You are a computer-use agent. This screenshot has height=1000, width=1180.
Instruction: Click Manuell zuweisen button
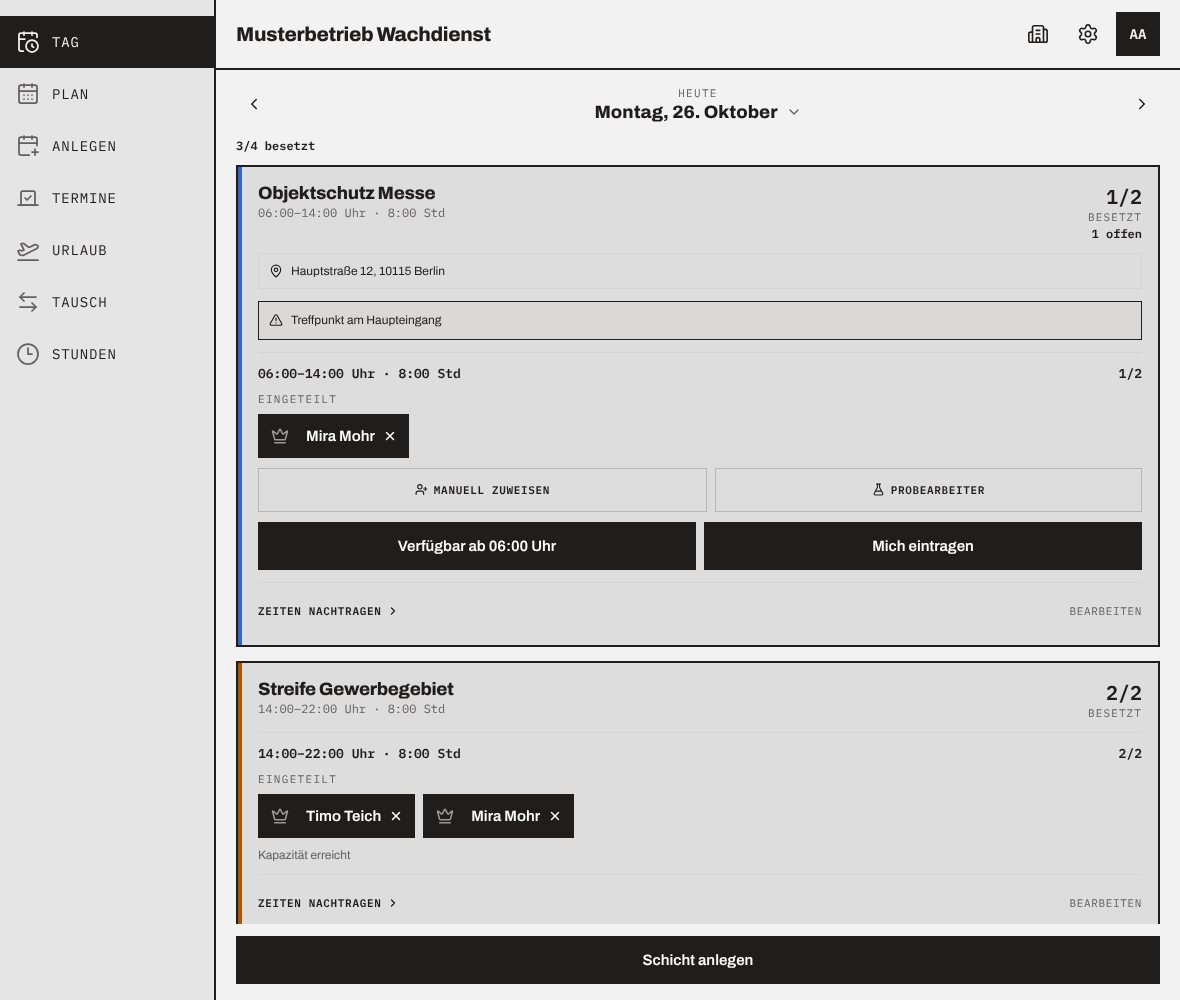[482, 490]
